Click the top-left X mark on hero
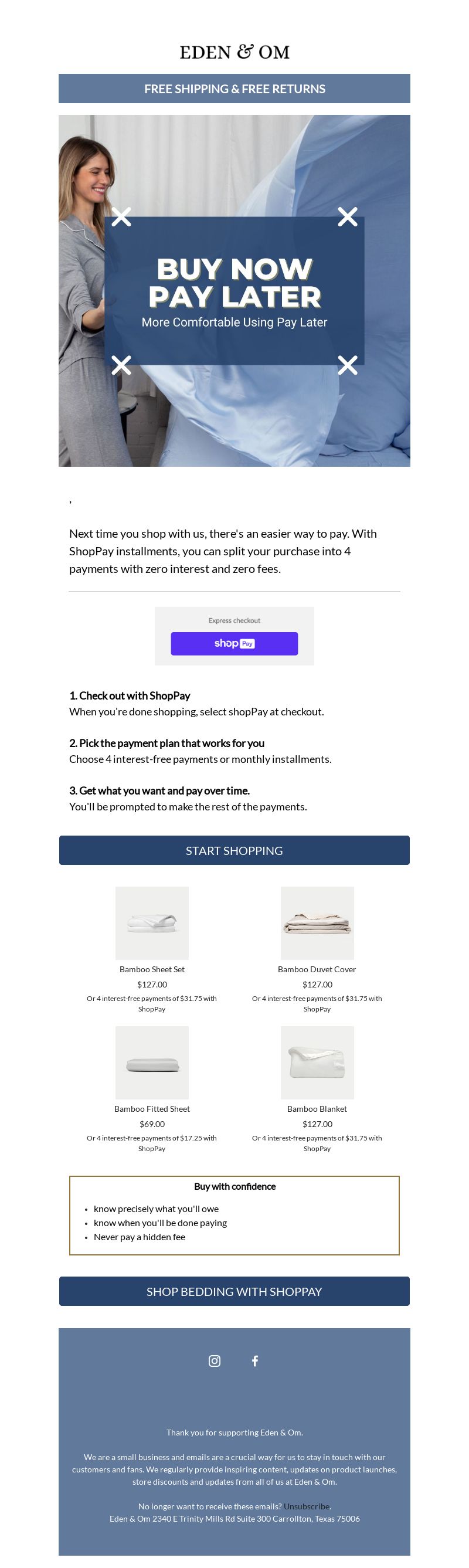 pos(121,217)
